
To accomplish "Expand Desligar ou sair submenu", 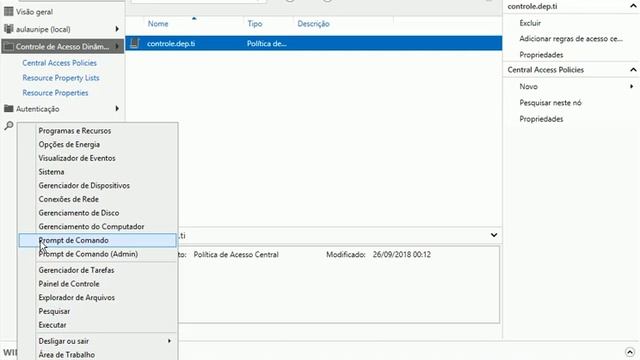I will [x=98, y=341].
